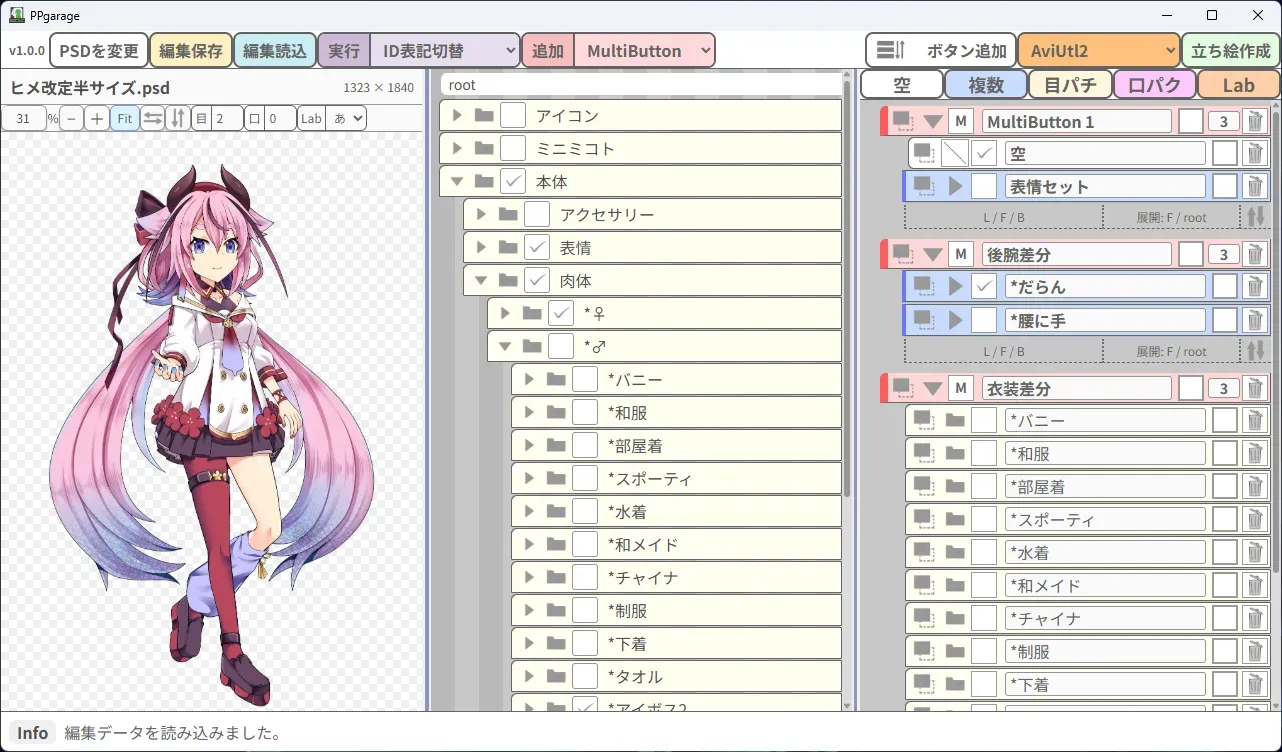1282x752 pixels.
Task: Uncheck the 本体 layer checkbox
Action: (513, 182)
